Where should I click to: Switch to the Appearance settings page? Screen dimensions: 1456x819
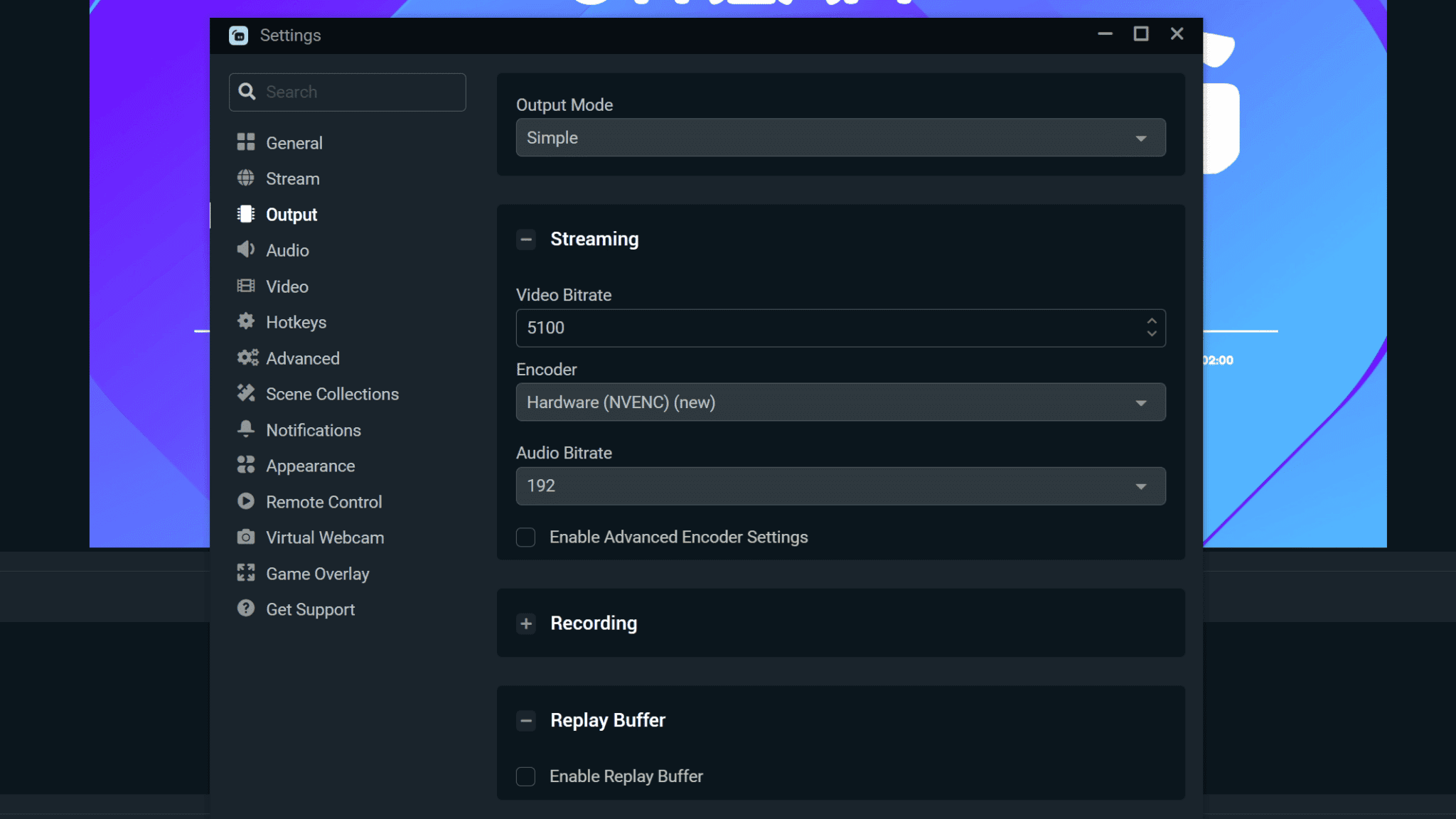(310, 466)
